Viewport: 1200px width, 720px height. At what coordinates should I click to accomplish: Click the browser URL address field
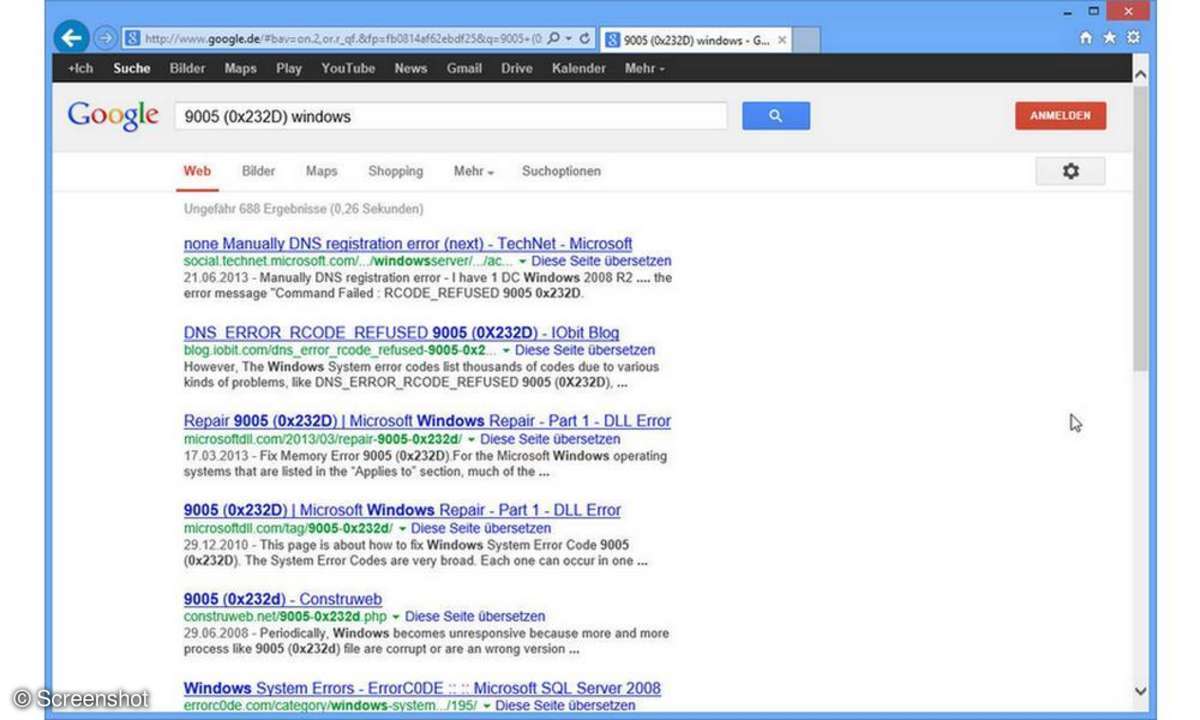(x=341, y=39)
